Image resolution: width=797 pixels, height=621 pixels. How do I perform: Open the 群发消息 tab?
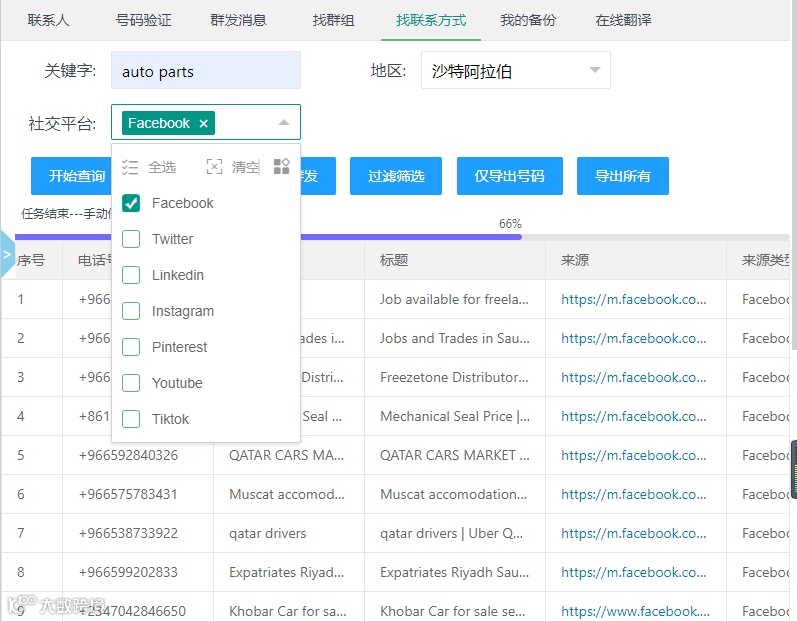click(x=238, y=20)
